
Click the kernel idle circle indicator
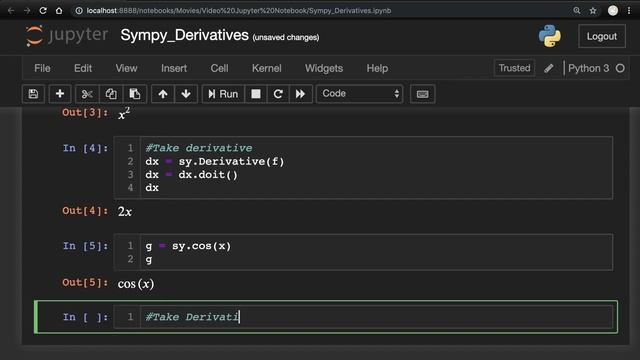620,68
